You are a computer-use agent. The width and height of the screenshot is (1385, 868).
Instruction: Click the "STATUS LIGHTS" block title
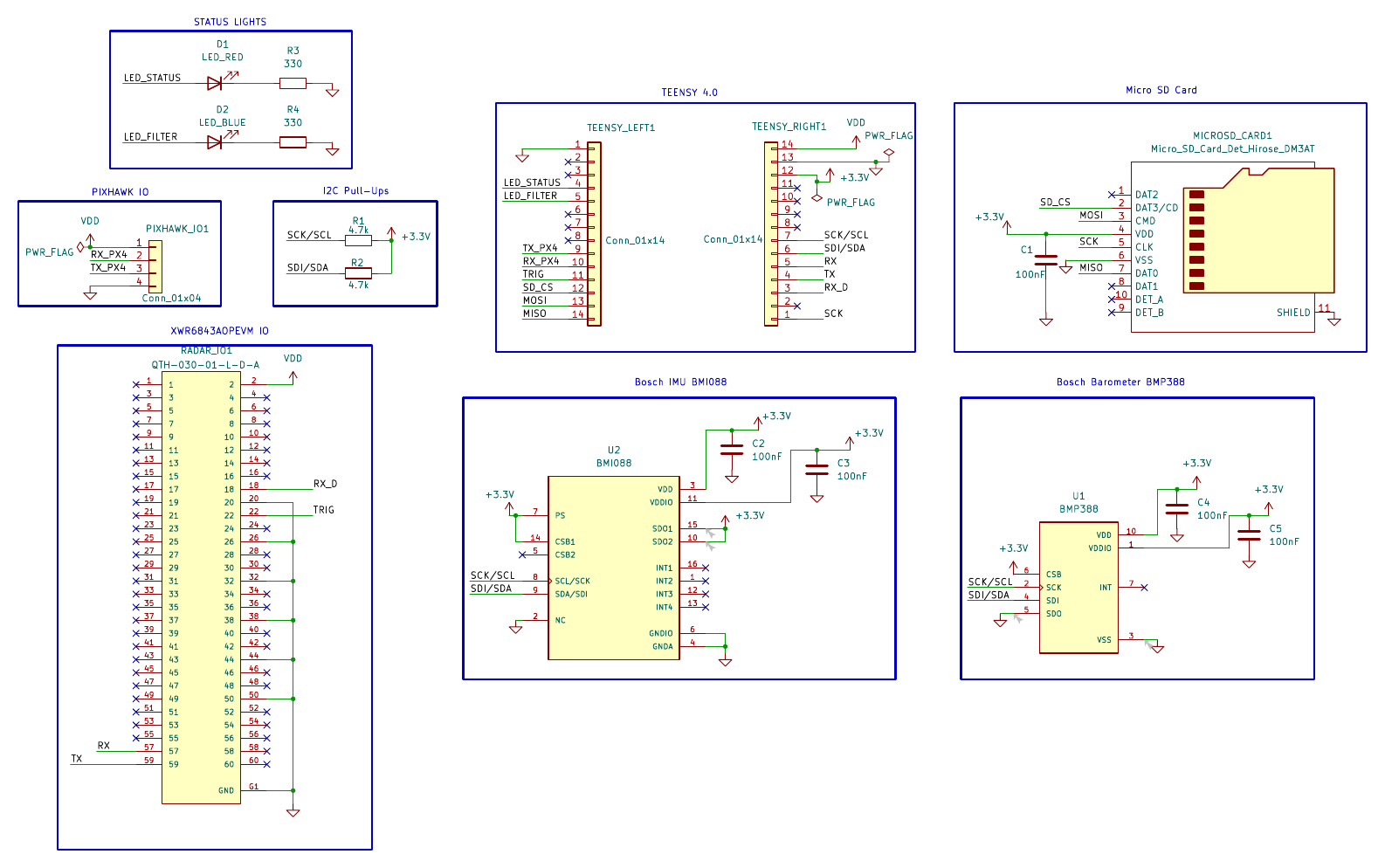click(x=231, y=22)
